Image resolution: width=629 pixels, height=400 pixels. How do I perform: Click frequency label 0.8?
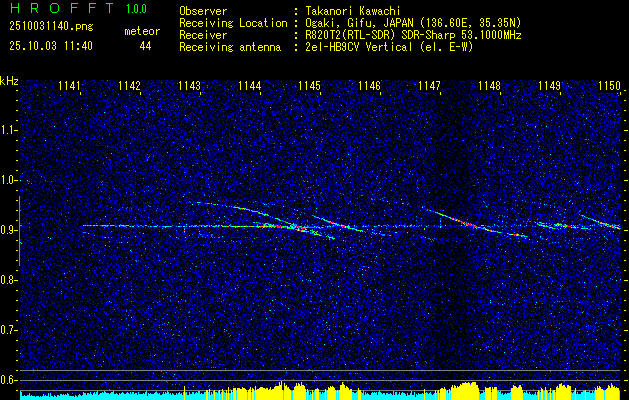pyautogui.click(x=7, y=280)
